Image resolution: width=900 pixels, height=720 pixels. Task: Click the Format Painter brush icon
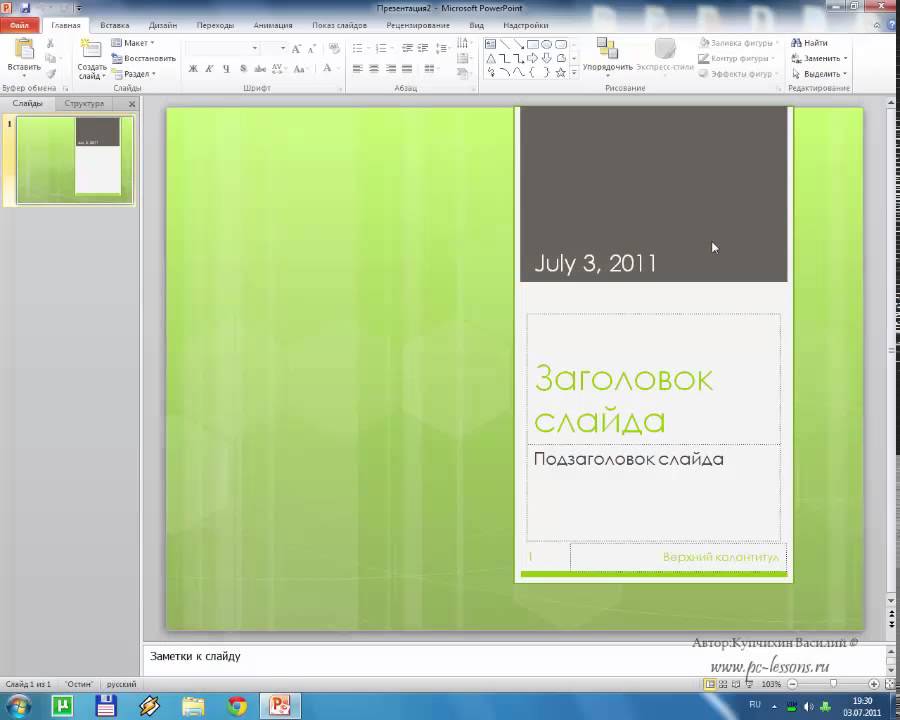(51, 74)
